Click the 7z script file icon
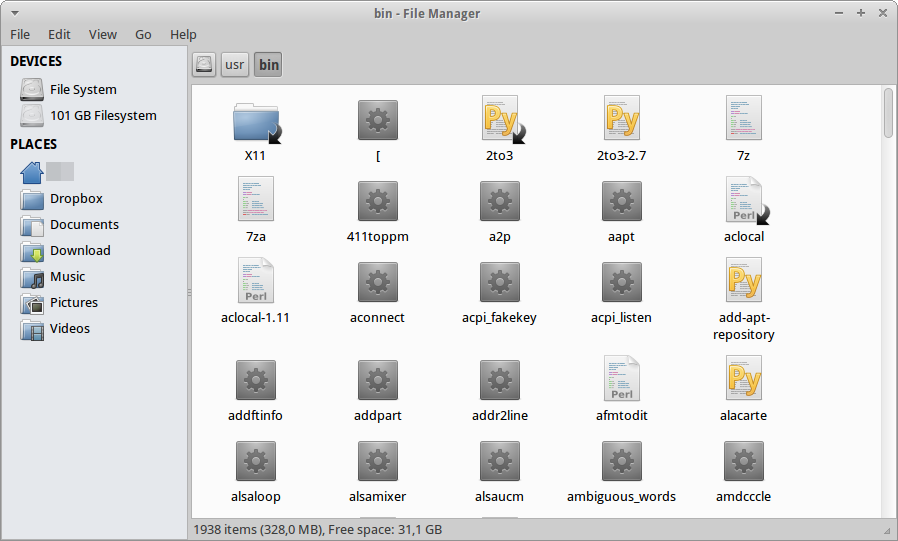The height and width of the screenshot is (541, 898). coord(743,120)
